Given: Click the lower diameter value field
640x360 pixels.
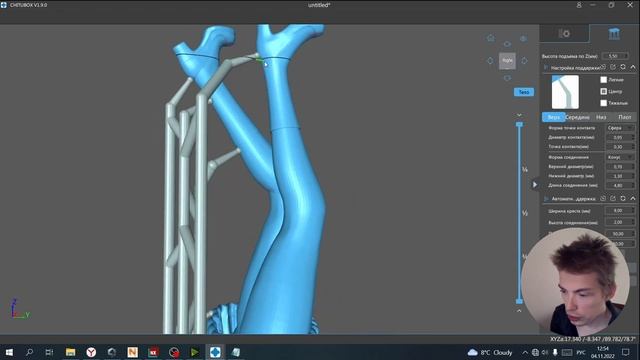Looking at the screenshot, I should pyautogui.click(x=620, y=176).
